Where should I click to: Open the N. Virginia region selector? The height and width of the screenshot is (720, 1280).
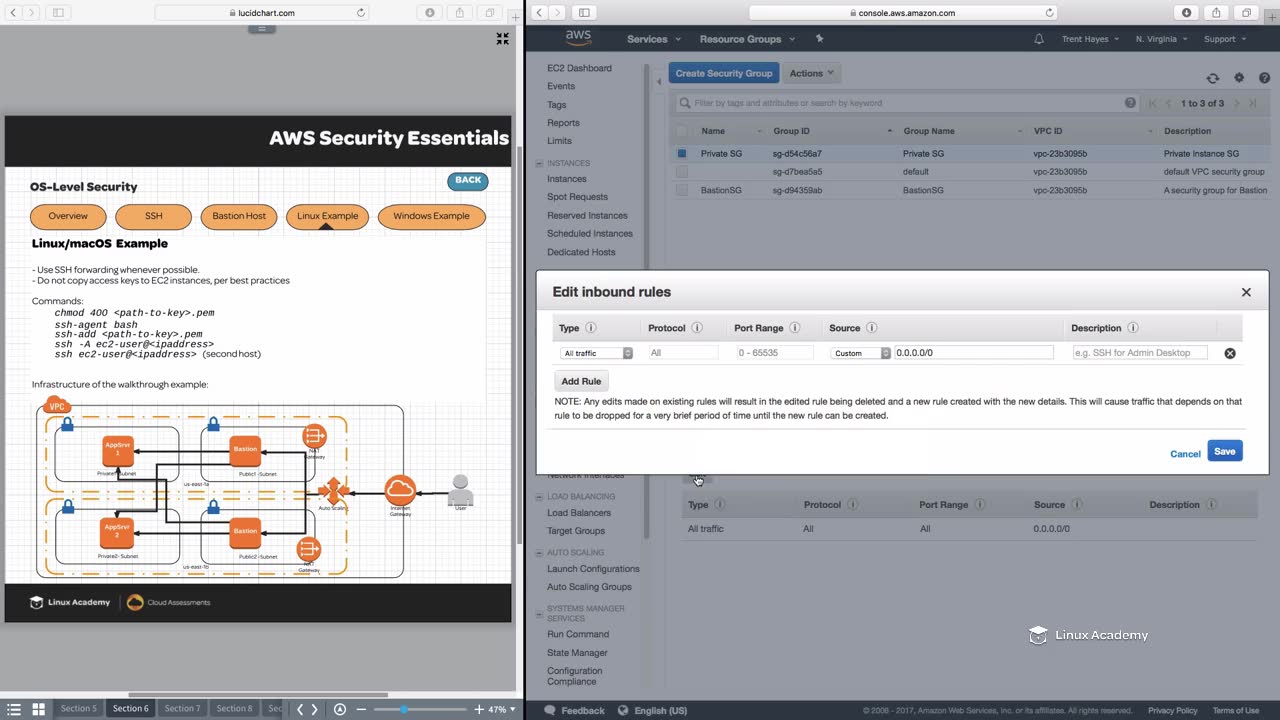click(1162, 39)
